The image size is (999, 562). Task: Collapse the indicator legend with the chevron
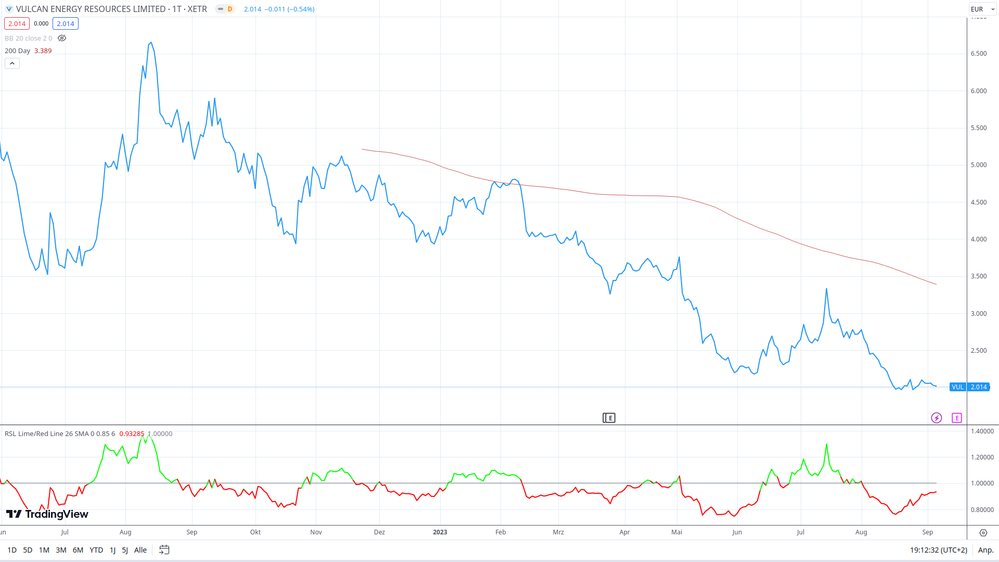click(x=12, y=63)
